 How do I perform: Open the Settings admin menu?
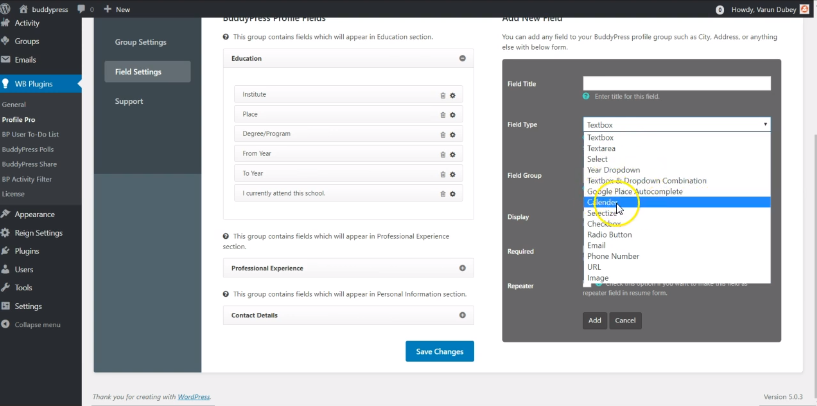[28, 306]
